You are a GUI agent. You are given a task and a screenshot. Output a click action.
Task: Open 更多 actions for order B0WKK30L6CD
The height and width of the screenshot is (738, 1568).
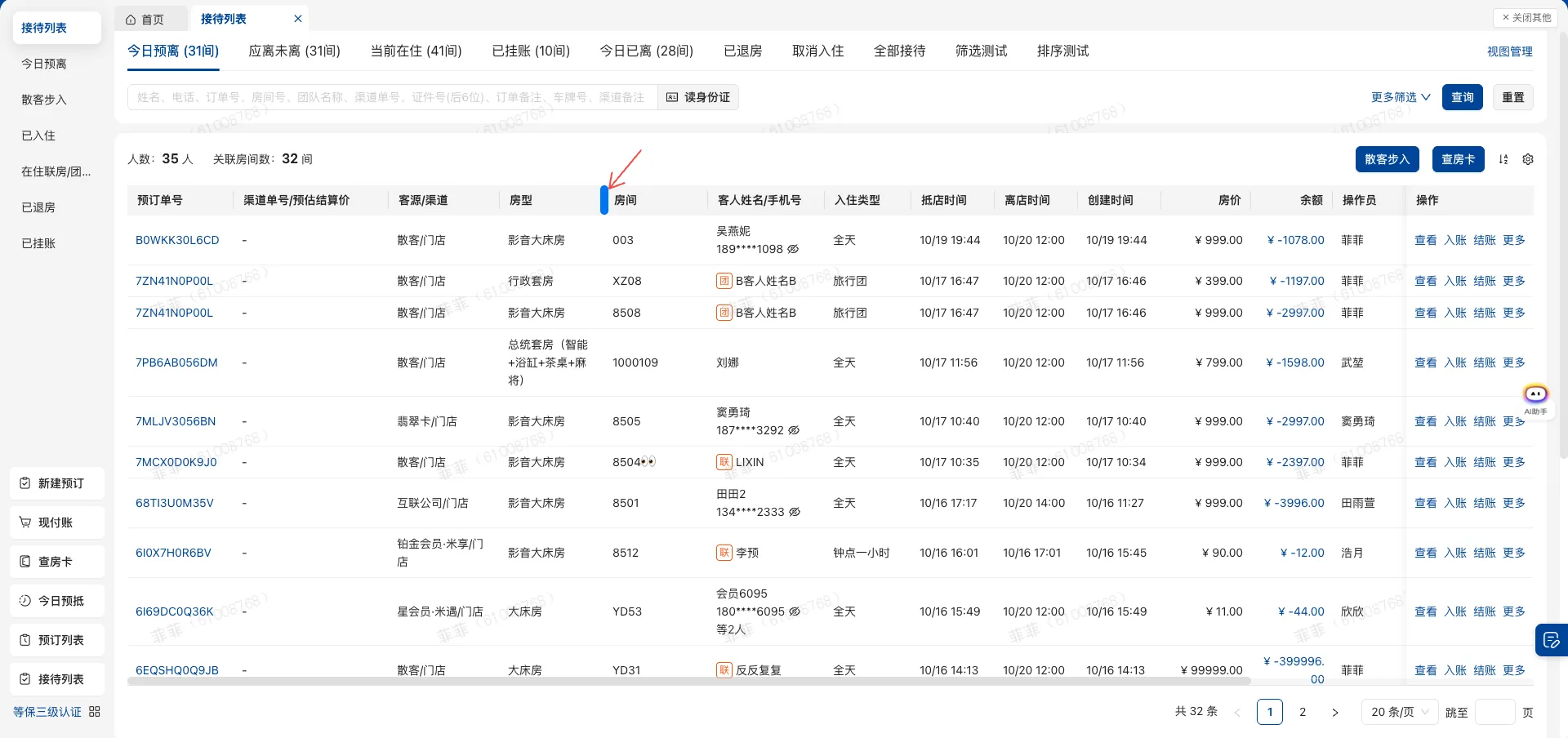pyautogui.click(x=1514, y=240)
